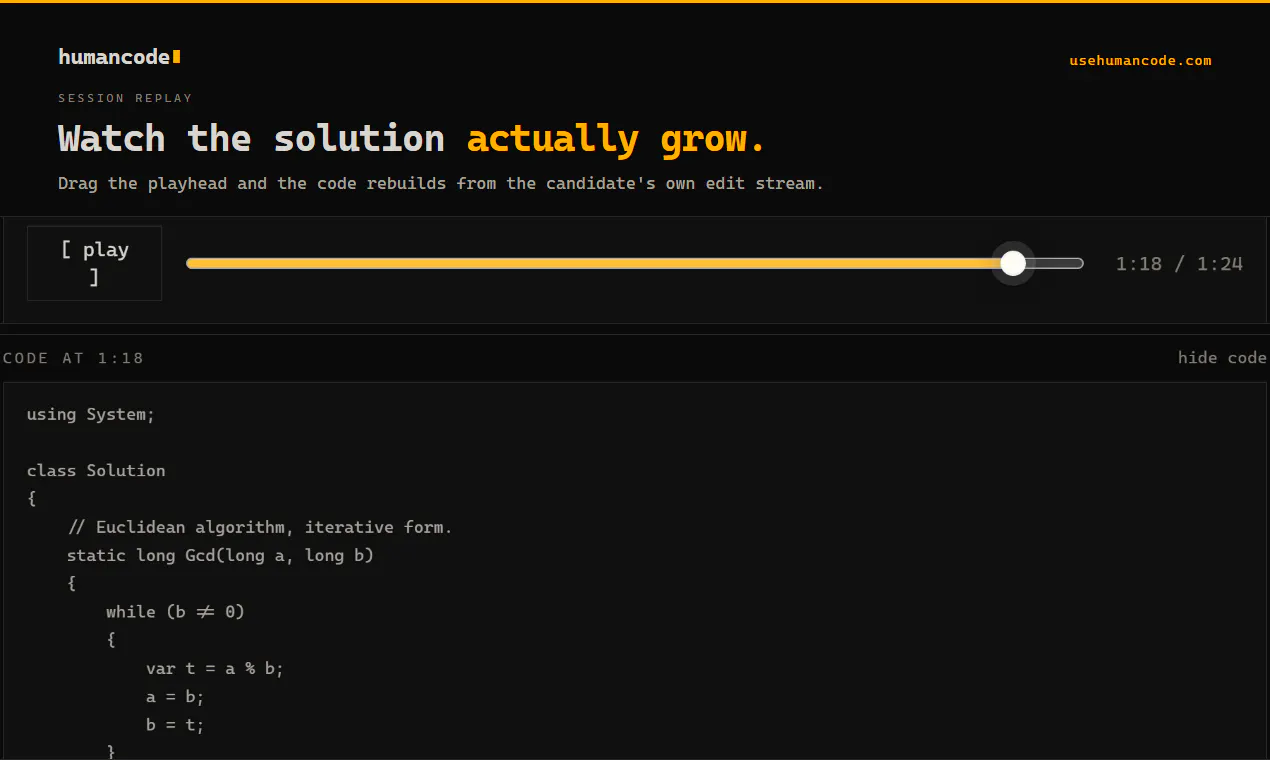
Task: Click the 1:18 / 1:24 time readout
Action: tap(1179, 264)
